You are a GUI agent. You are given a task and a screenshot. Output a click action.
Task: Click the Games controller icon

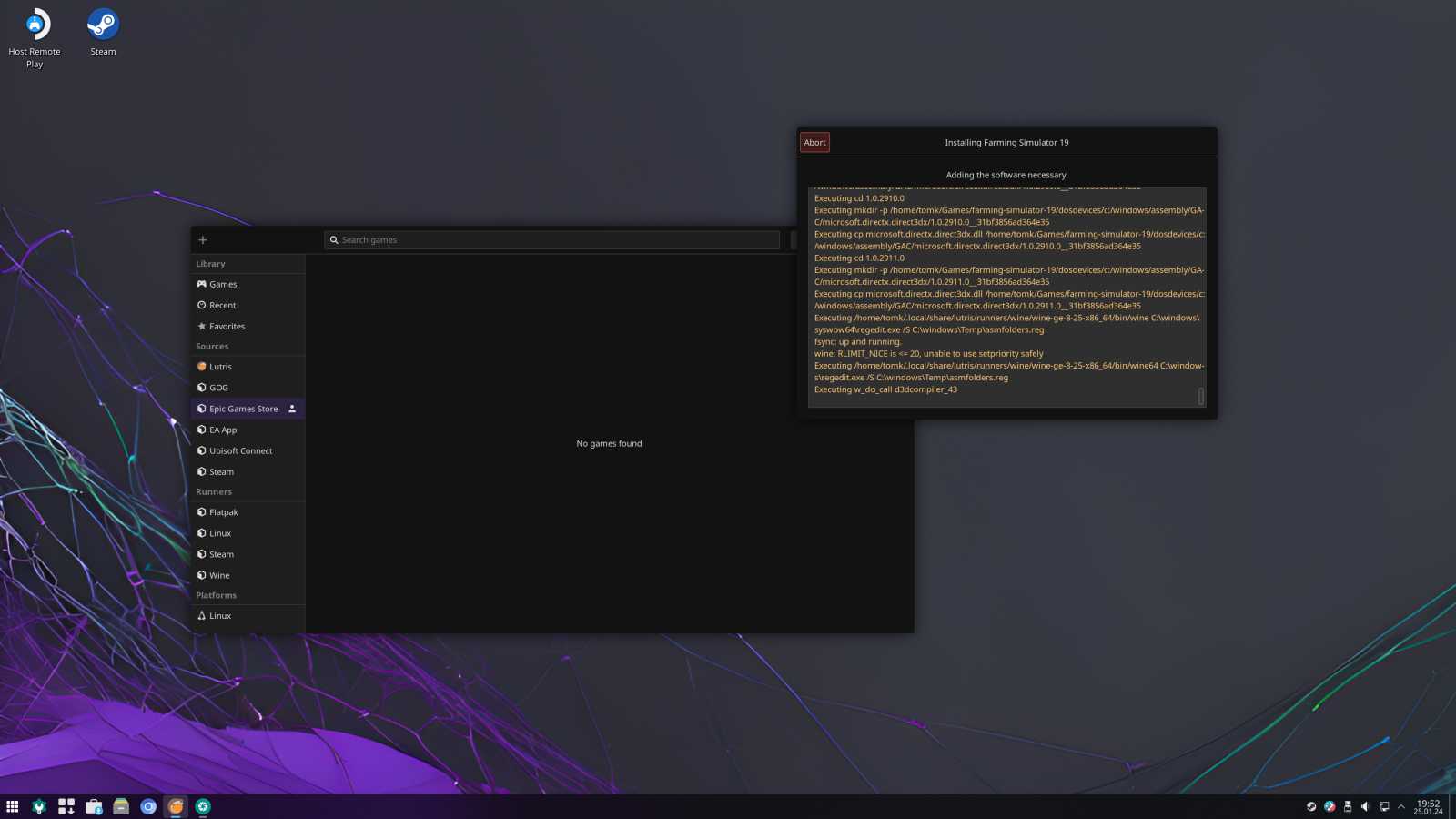point(202,284)
